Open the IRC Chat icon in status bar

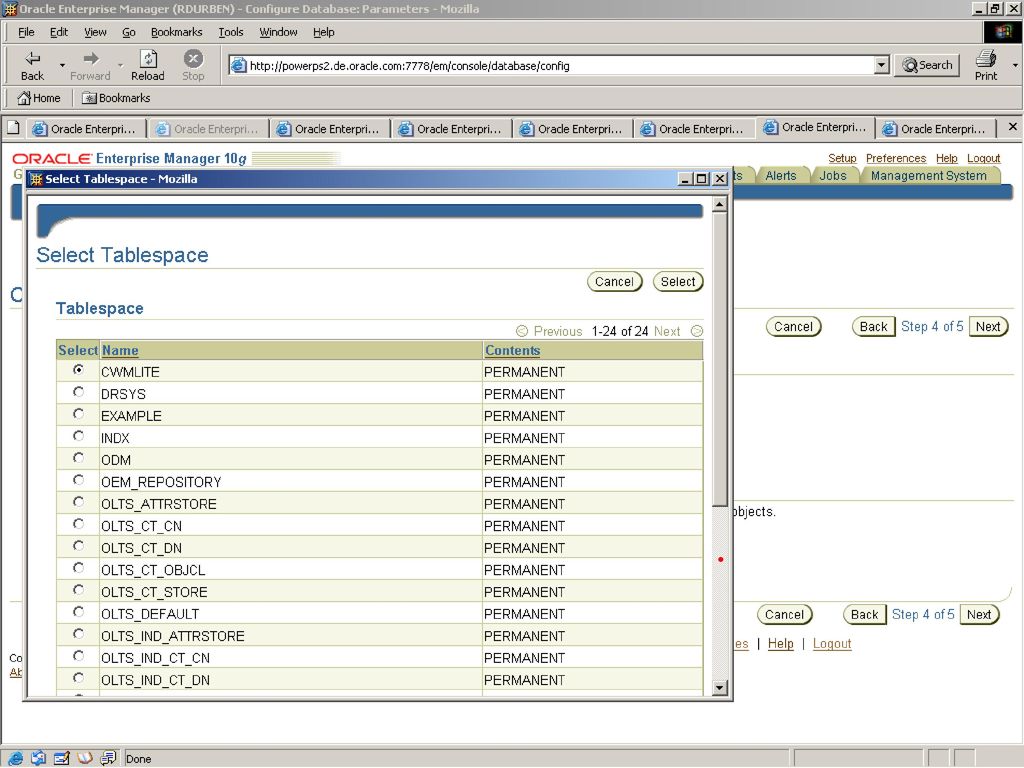108,758
